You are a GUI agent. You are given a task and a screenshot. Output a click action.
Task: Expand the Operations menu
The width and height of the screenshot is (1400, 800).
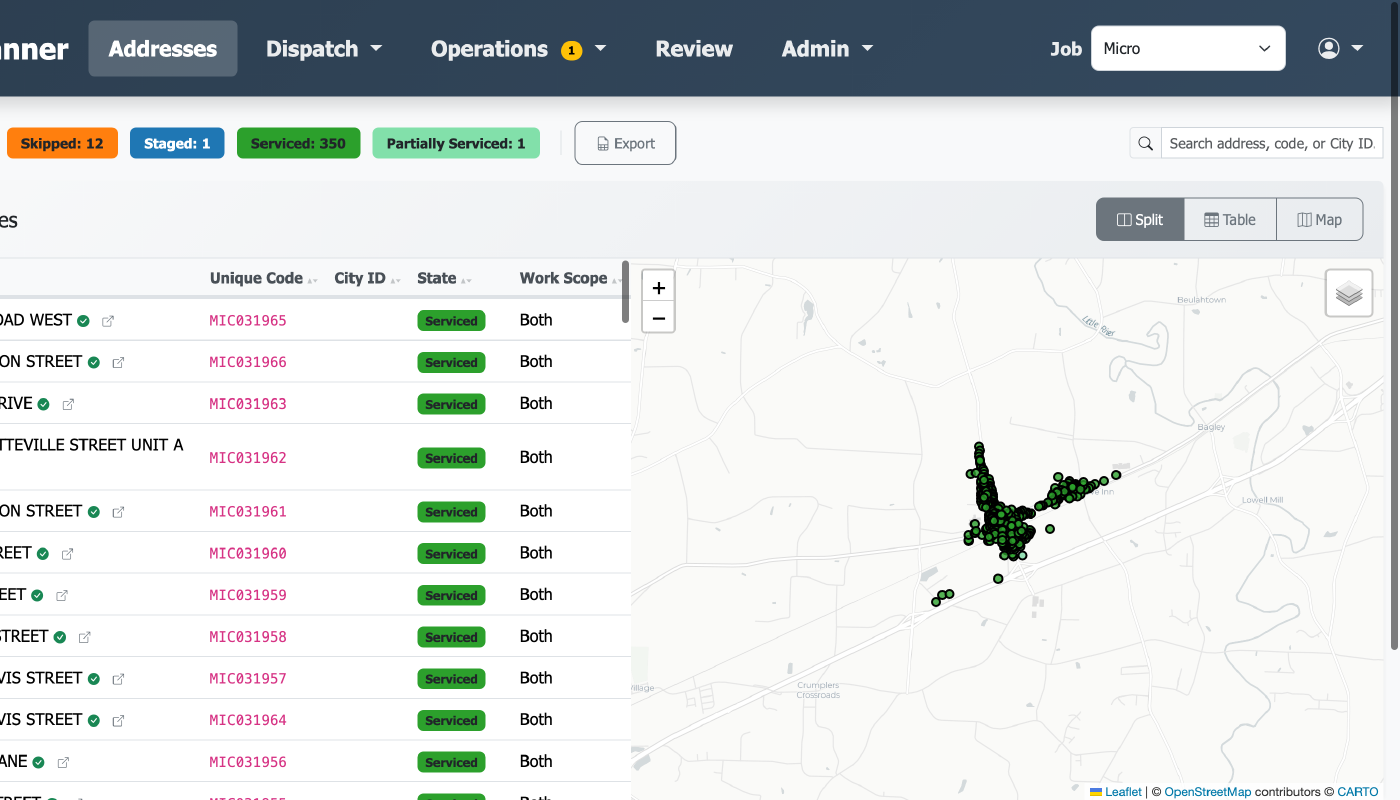click(x=519, y=49)
